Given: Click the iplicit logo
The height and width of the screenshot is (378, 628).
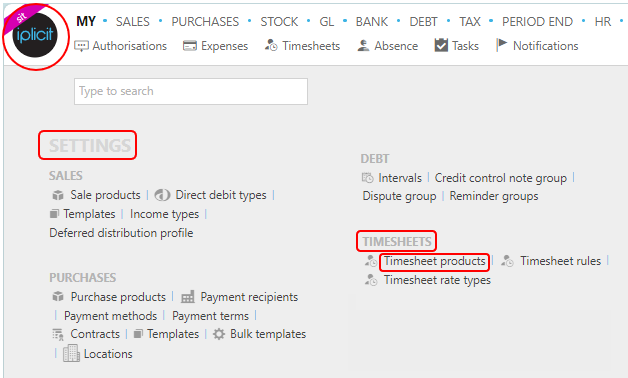Looking at the screenshot, I should point(35,35).
